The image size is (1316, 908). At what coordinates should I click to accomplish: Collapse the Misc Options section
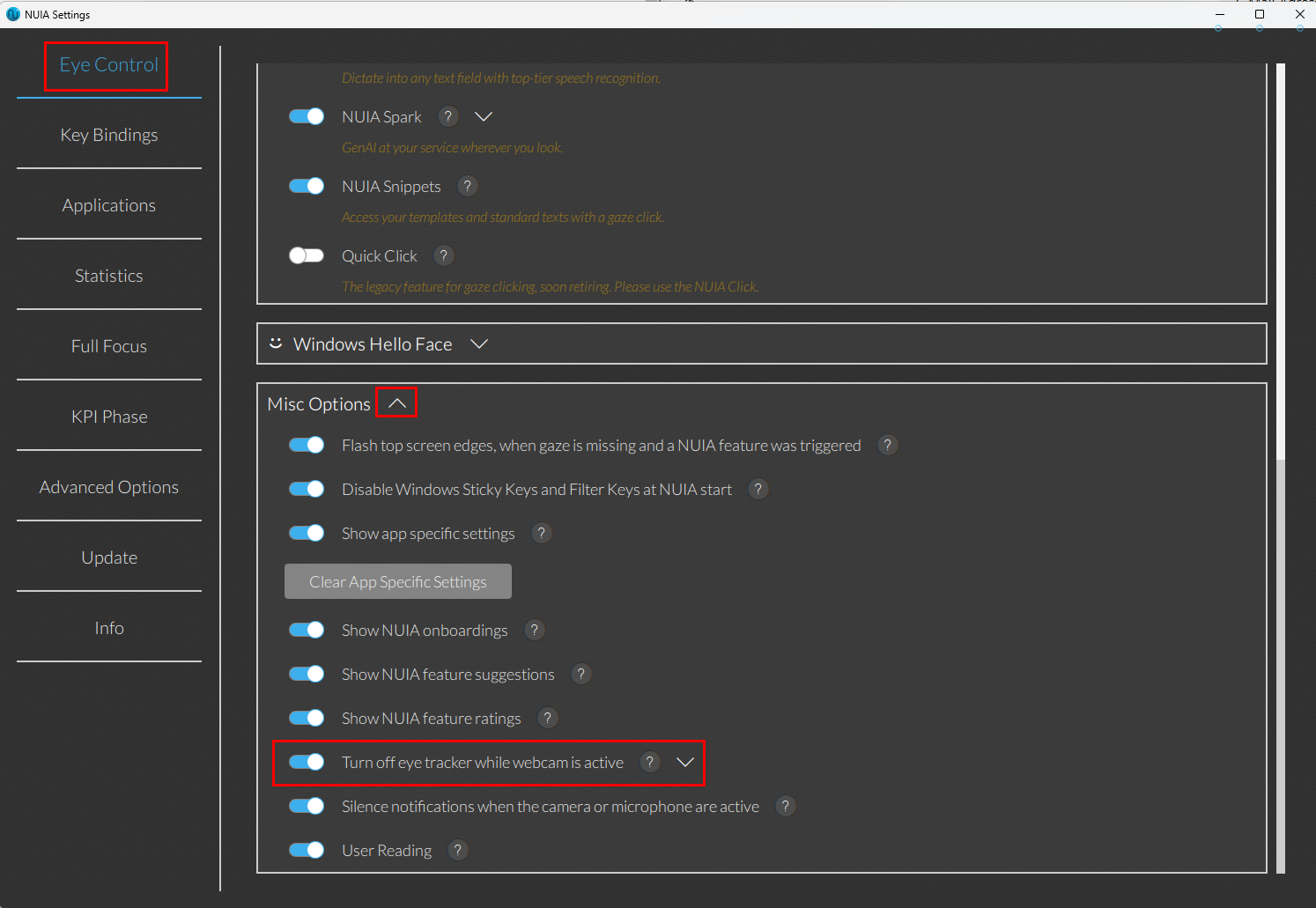[397, 402]
